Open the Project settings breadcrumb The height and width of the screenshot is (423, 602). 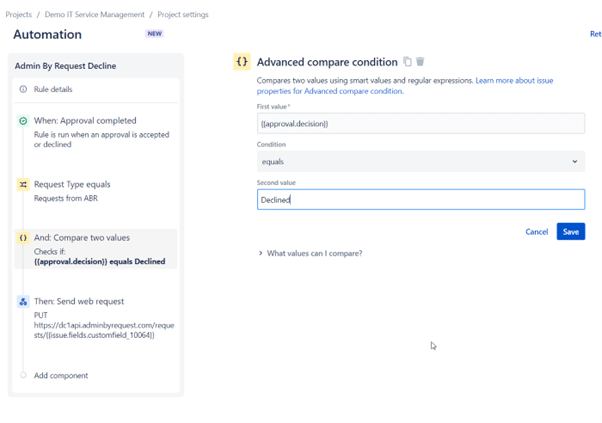pos(183,15)
